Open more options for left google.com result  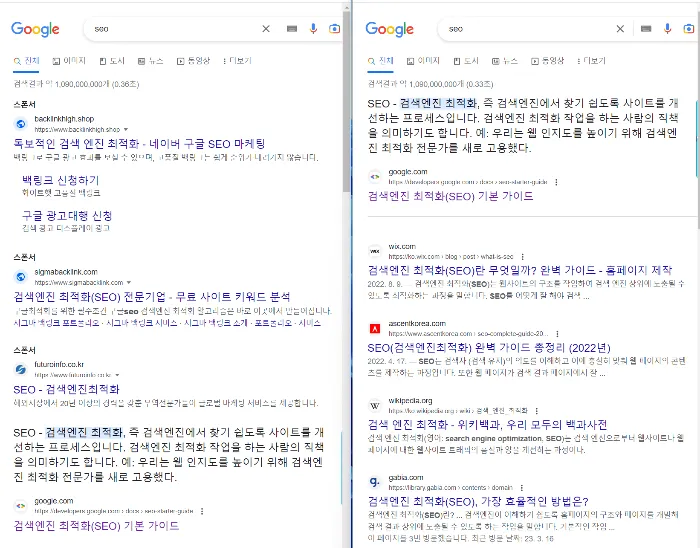(x=202, y=511)
